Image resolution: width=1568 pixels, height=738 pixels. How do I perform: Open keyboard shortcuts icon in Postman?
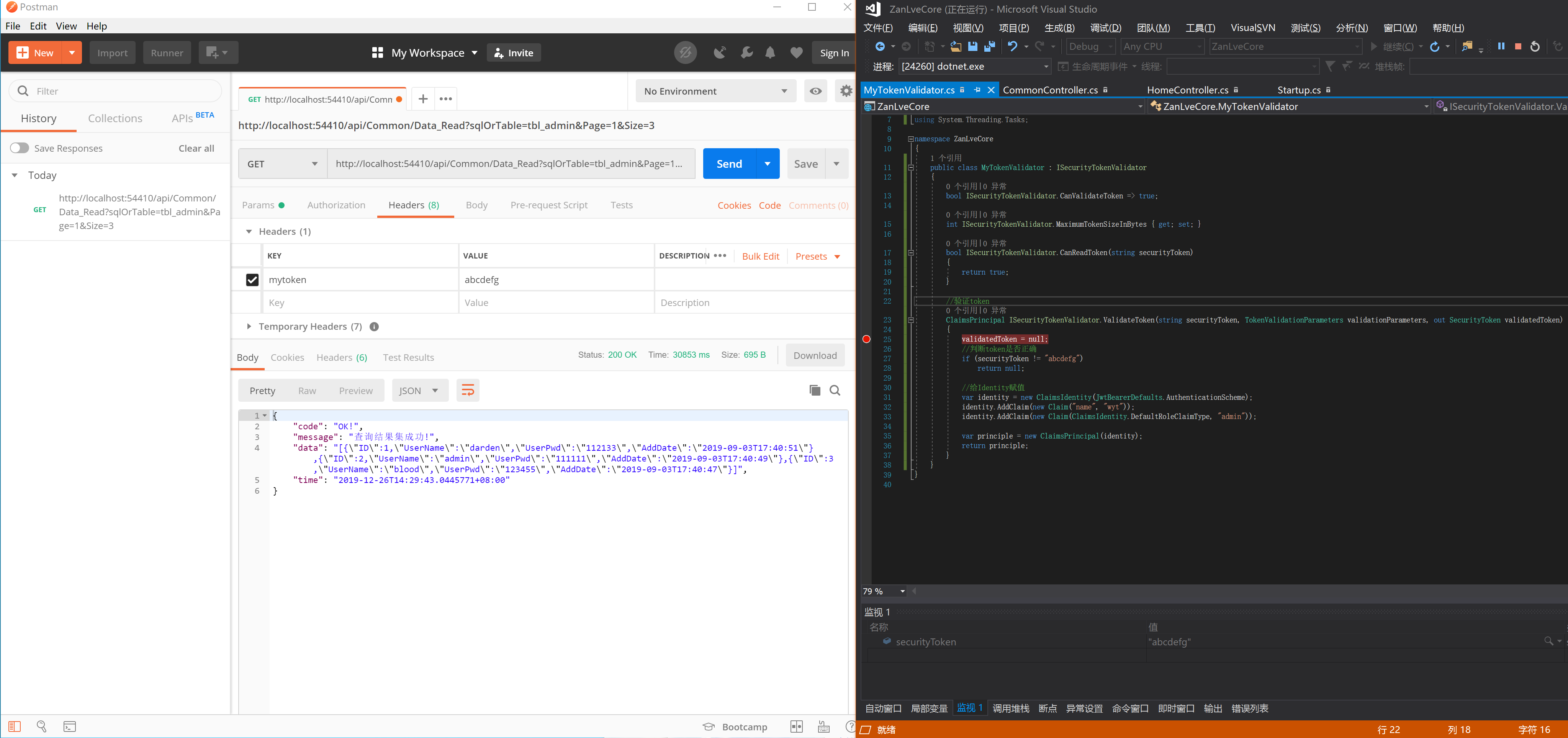pyautogui.click(x=823, y=727)
